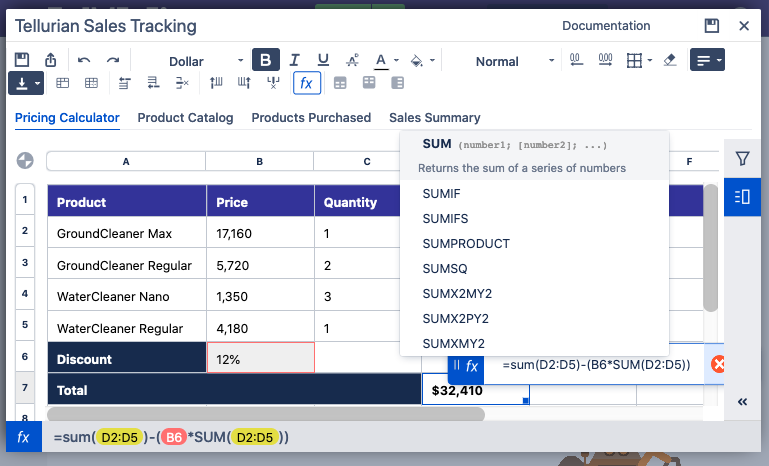Click the fill color bucket icon
Screen dimensions: 769x466
pyautogui.click(x=416, y=60)
